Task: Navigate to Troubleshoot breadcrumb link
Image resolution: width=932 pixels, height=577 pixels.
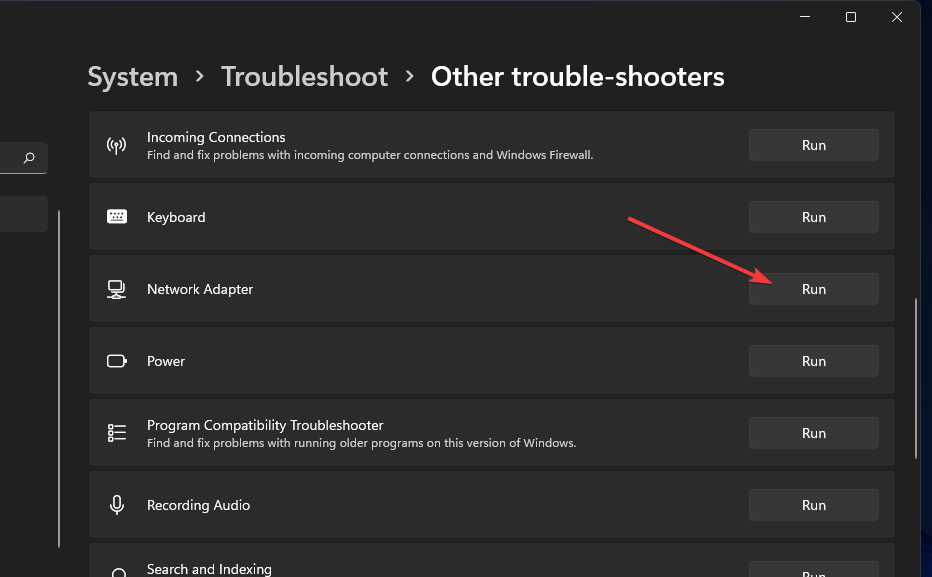Action: pos(304,77)
